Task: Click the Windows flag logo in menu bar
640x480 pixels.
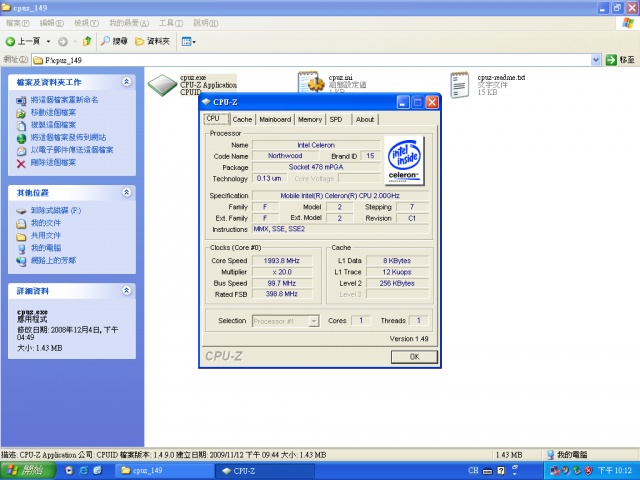Action: (x=628, y=23)
